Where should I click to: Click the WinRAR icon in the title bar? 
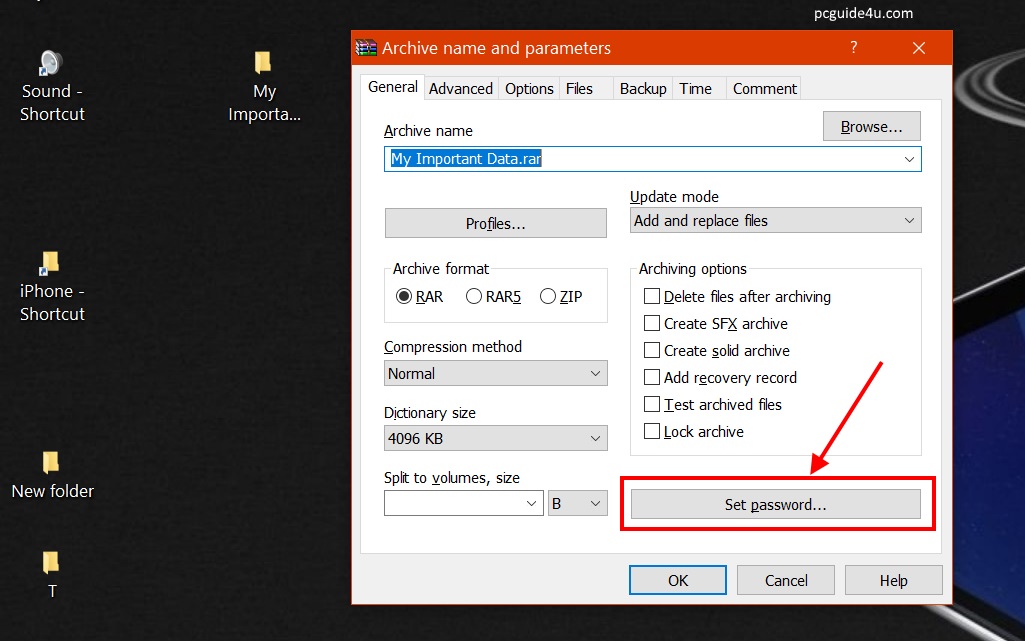[367, 48]
